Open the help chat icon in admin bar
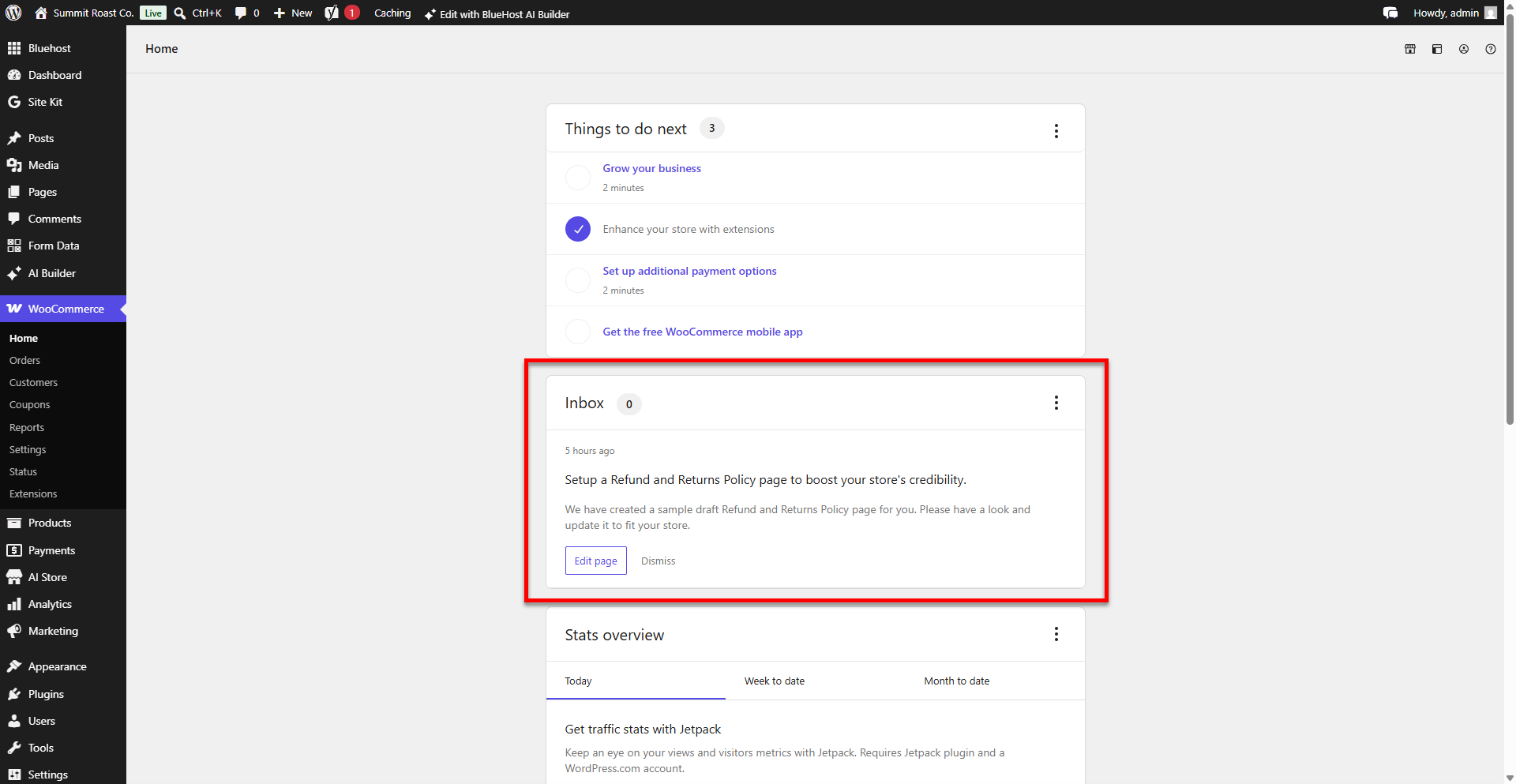Image resolution: width=1516 pixels, height=784 pixels. coord(1390,13)
